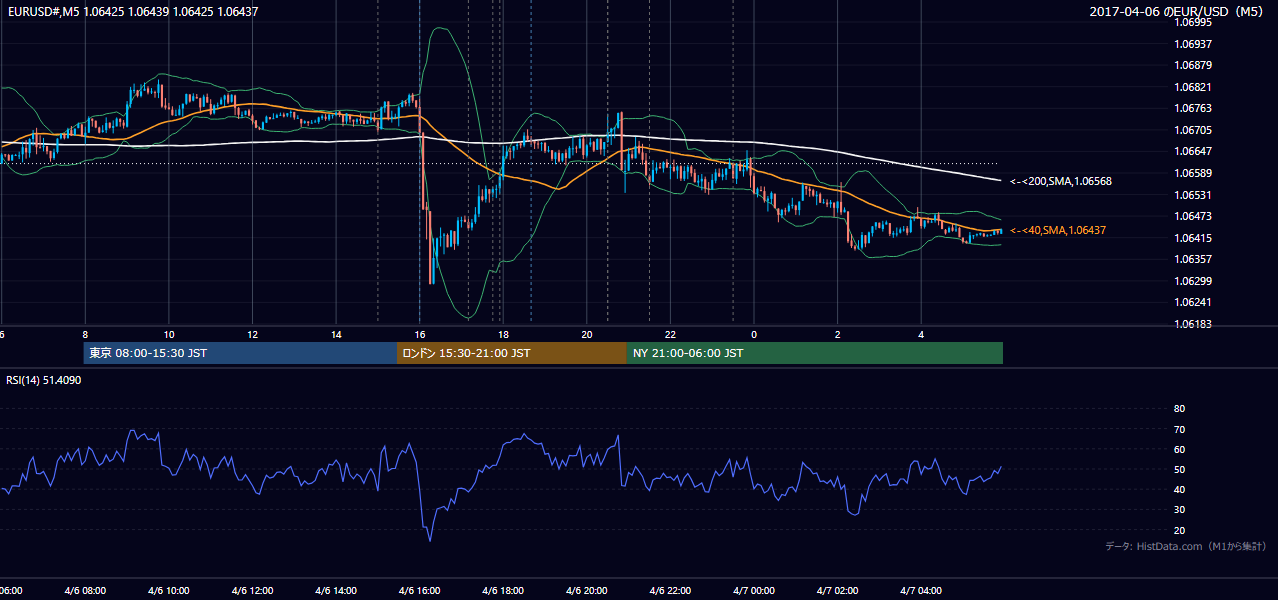Click the 4/7 02:00 time axis label
Viewport: 1278px width, 600px height.
point(837,591)
